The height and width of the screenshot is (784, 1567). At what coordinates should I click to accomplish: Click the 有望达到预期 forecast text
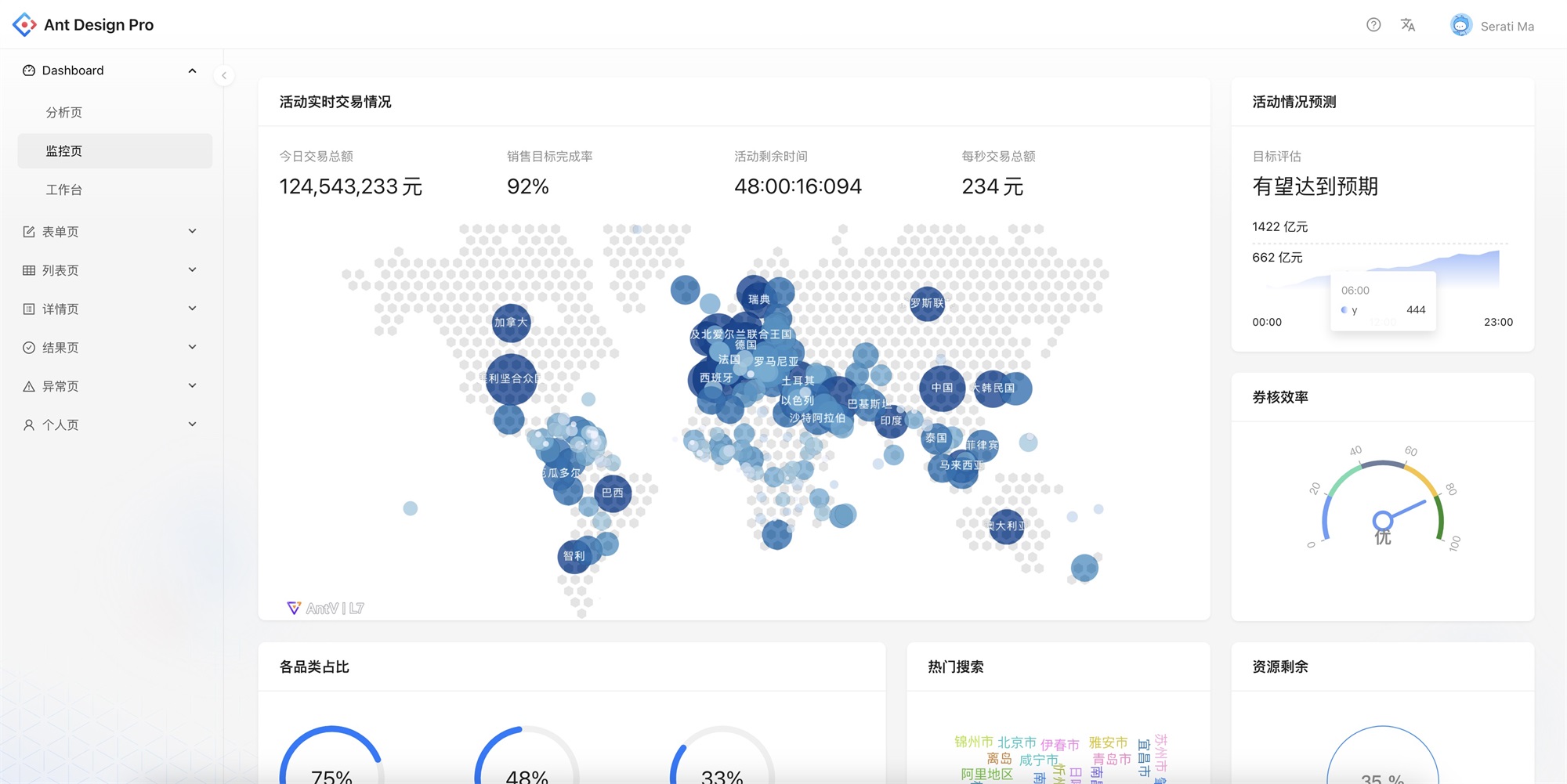point(1315,186)
